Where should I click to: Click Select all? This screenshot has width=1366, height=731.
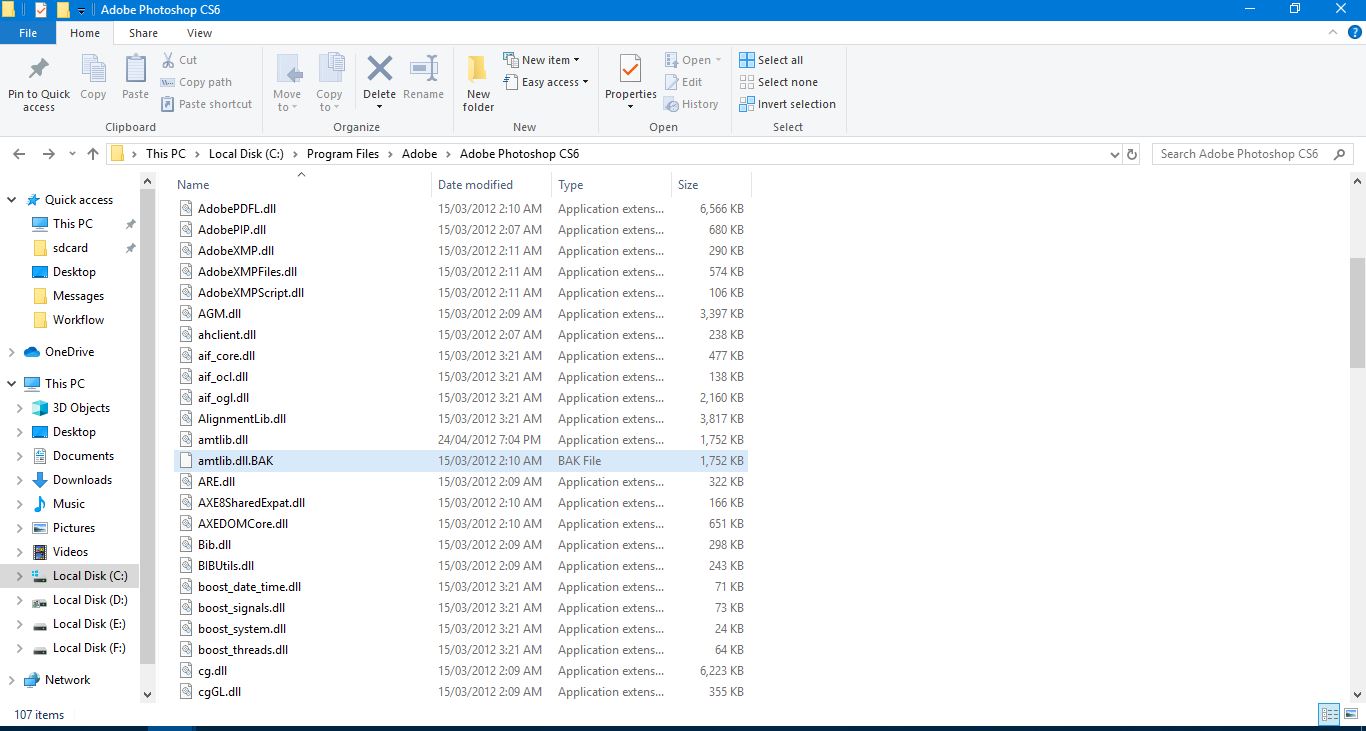coord(771,60)
